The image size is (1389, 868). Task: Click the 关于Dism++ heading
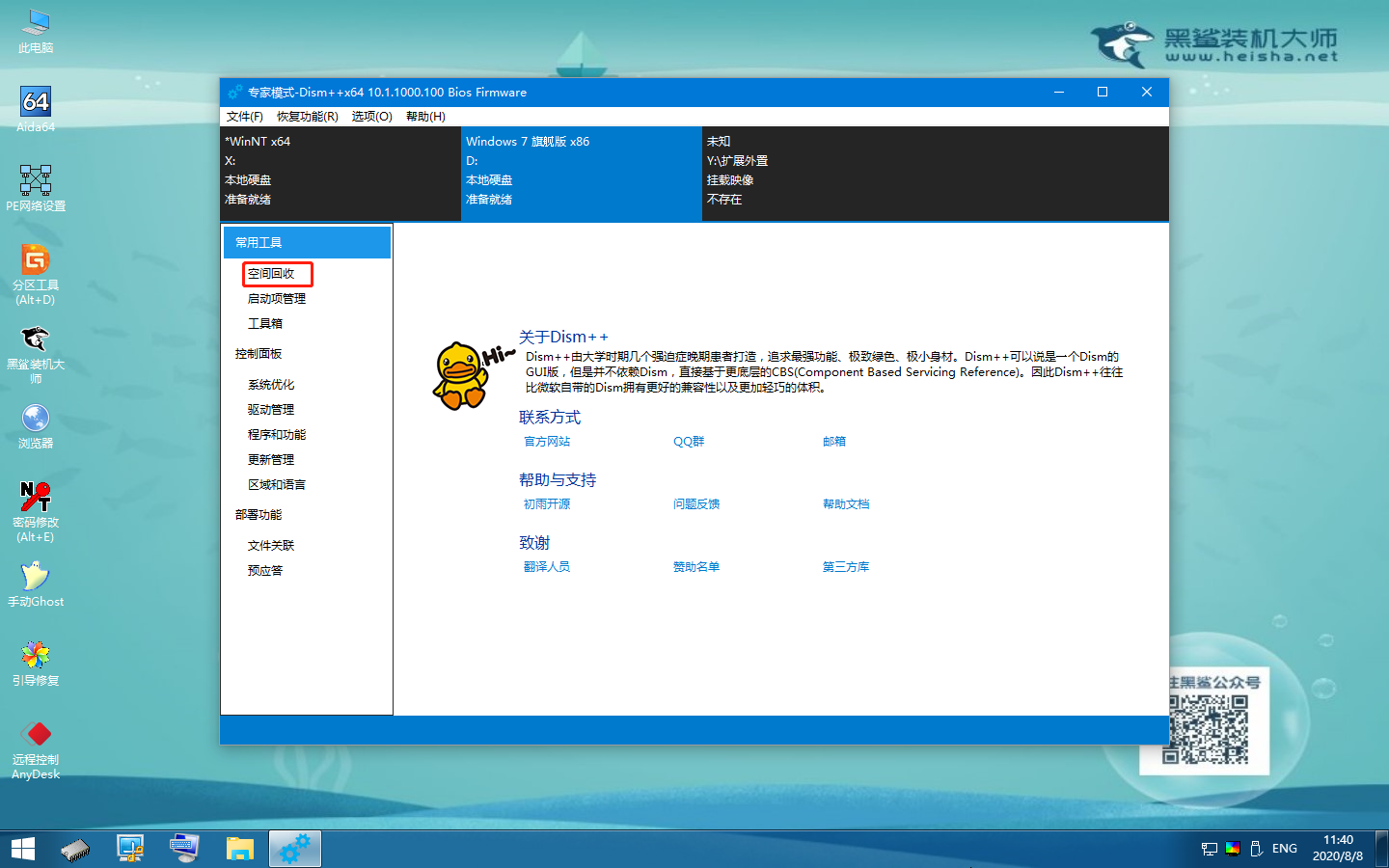coord(563,337)
